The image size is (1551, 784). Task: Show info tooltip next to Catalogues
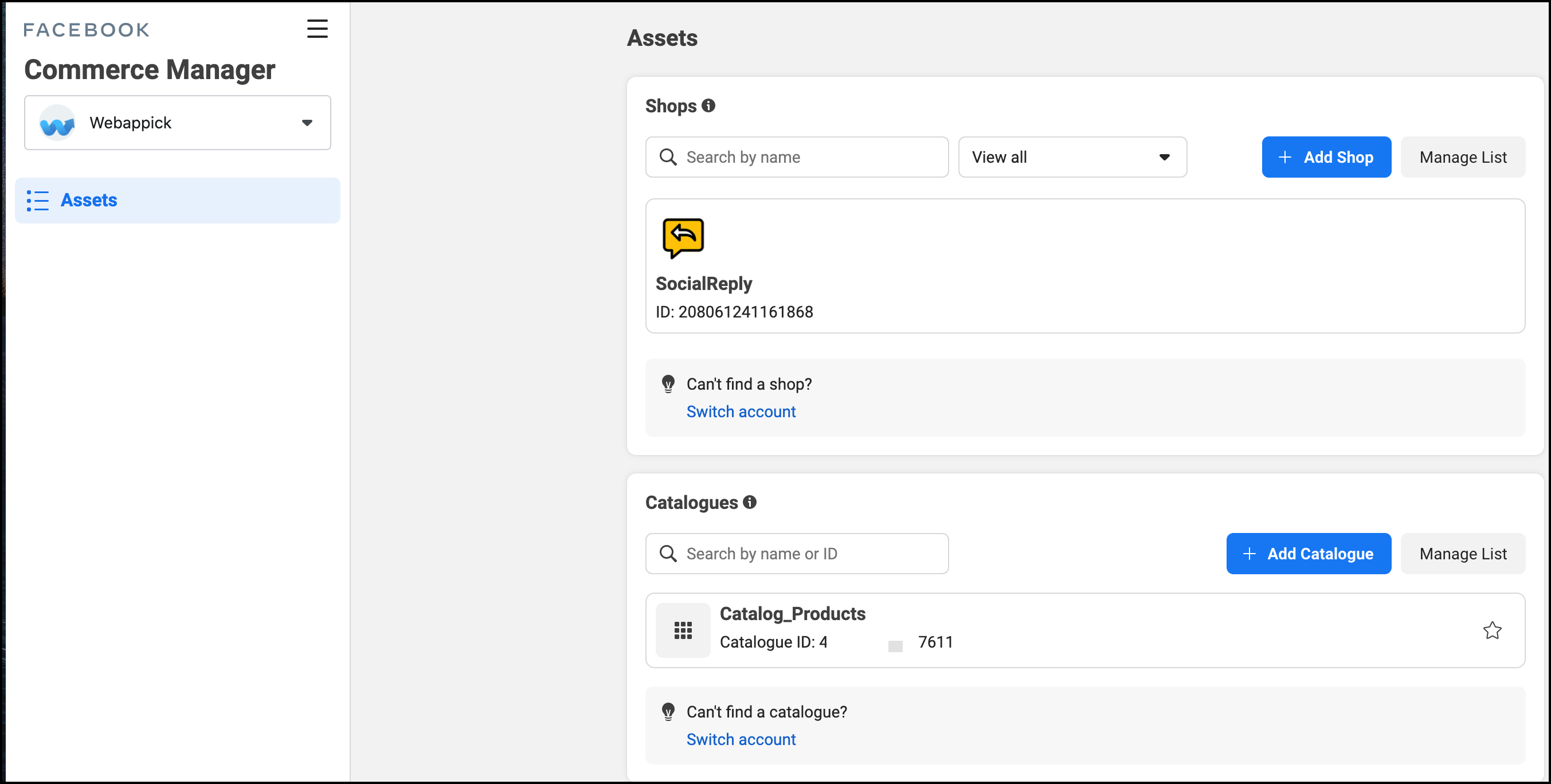[x=750, y=501]
